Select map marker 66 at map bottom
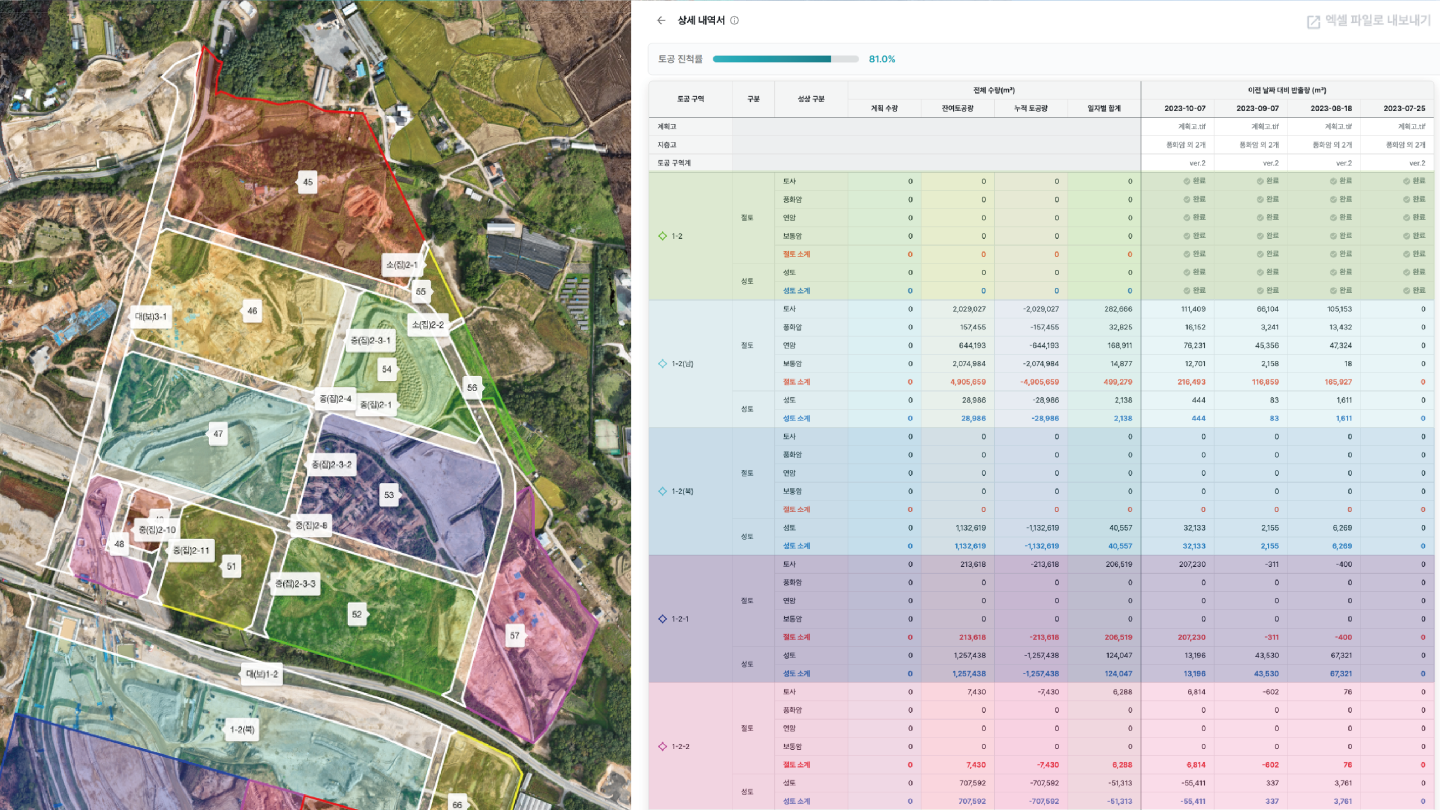Screen dimensions: 1440x810 (x=457, y=804)
